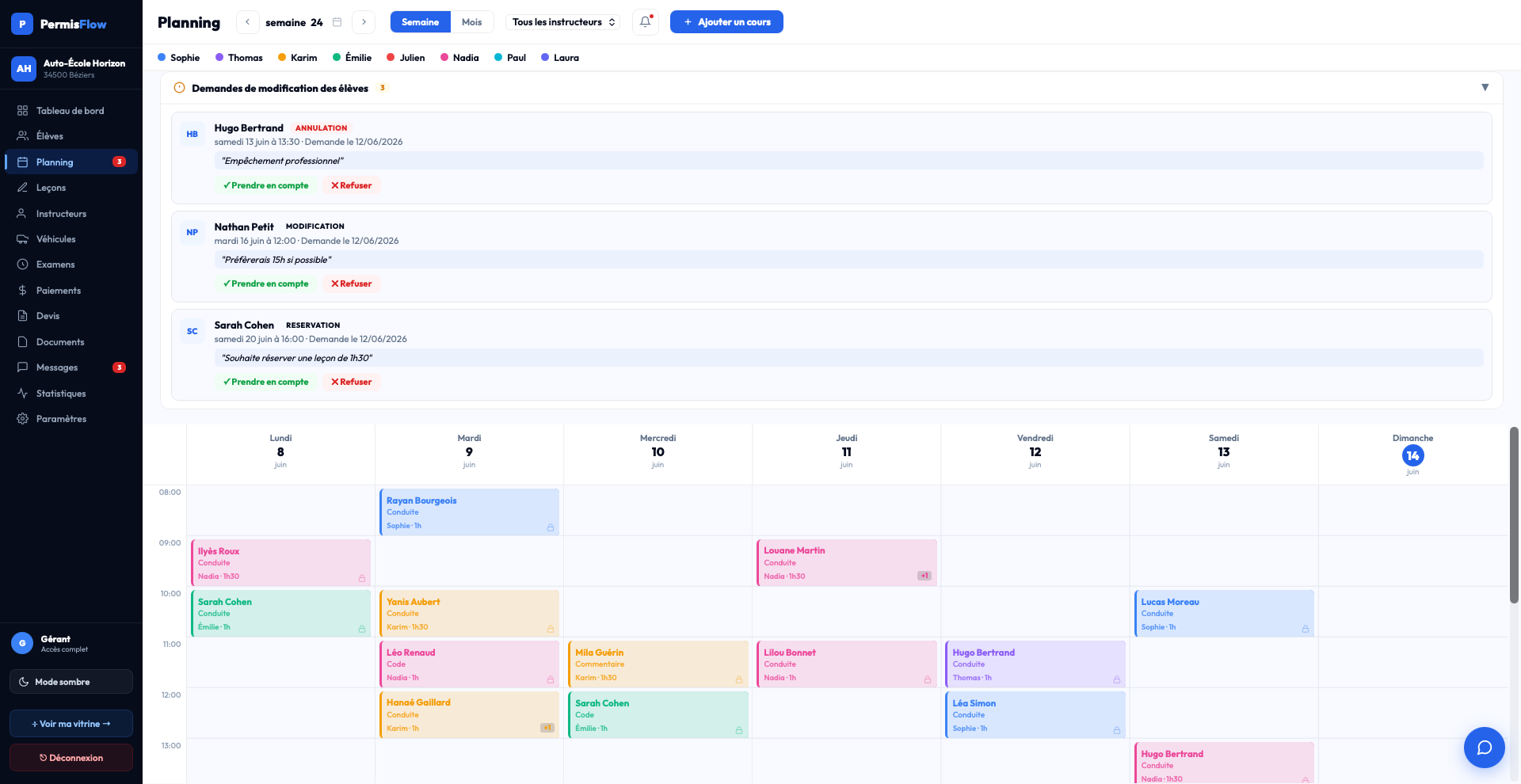Click the Leçons pencil icon
Image resolution: width=1521 pixels, height=784 pixels.
(22, 188)
